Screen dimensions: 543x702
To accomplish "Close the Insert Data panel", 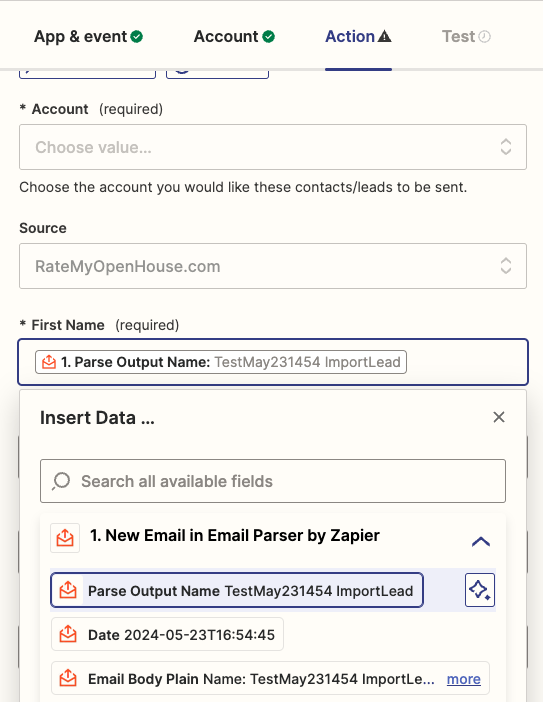I will coord(499,417).
